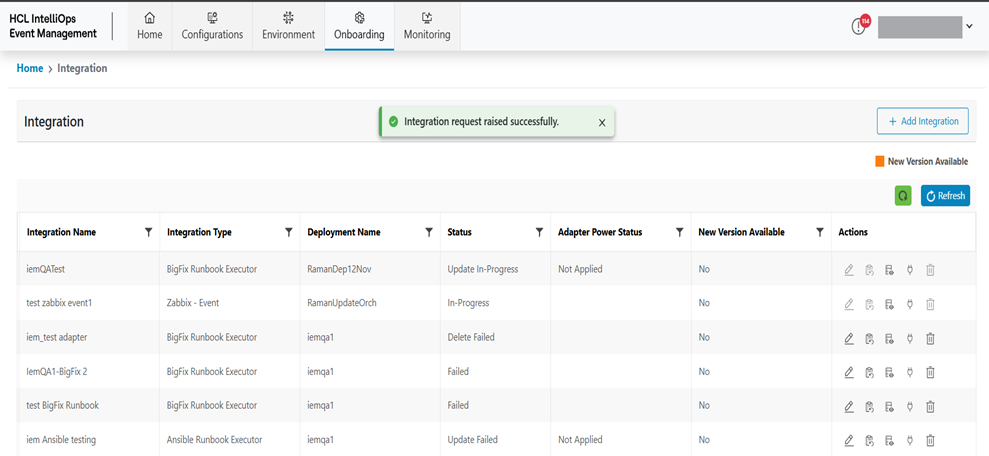This screenshot has height=456, width=989.
Task: Click the plug icon for IemQA1-BigFix 2
Action: click(x=909, y=372)
